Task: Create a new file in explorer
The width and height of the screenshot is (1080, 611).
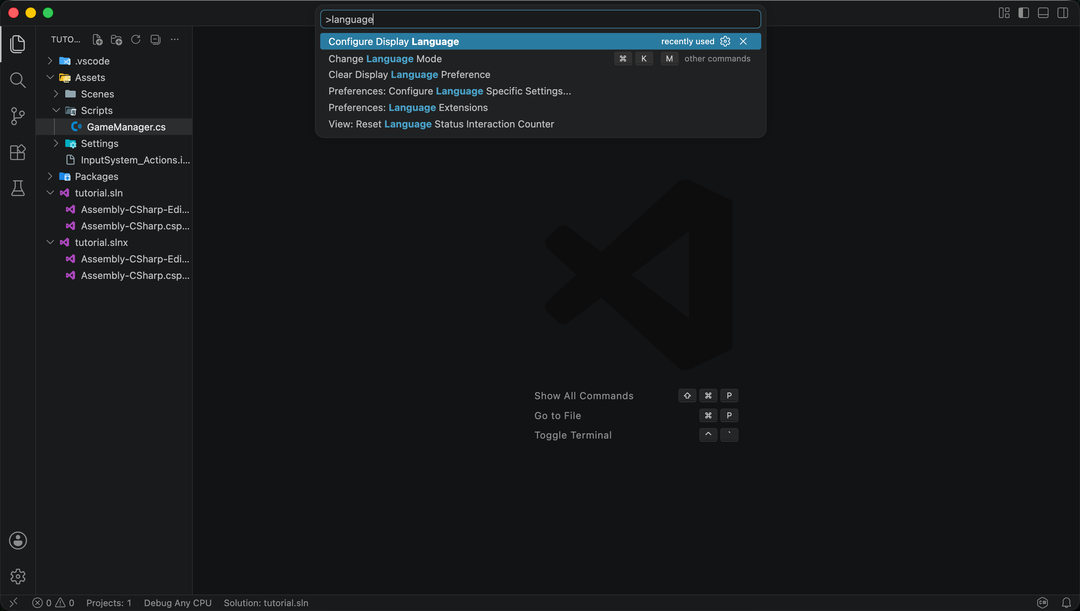Action: point(97,39)
